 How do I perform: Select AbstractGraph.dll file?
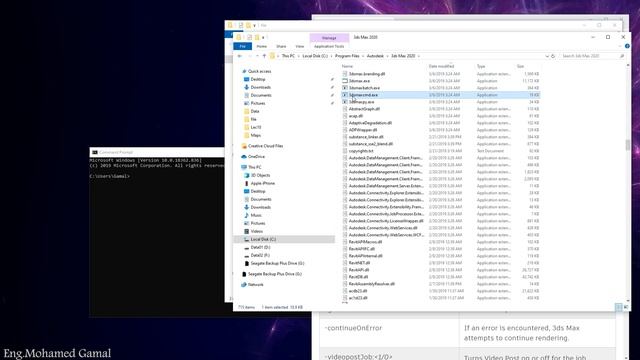click(364, 109)
